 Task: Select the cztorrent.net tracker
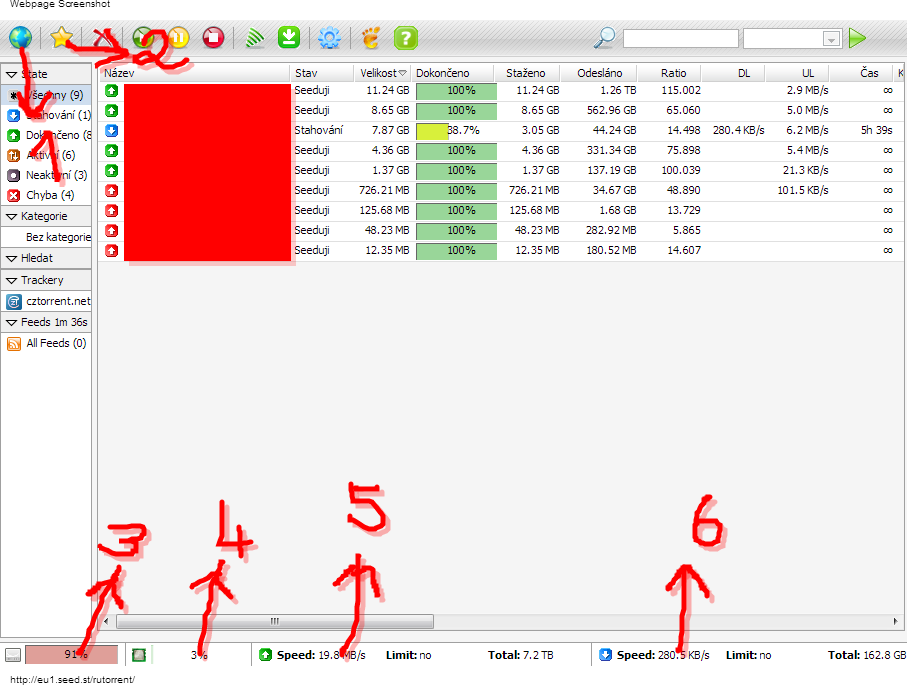[57, 301]
